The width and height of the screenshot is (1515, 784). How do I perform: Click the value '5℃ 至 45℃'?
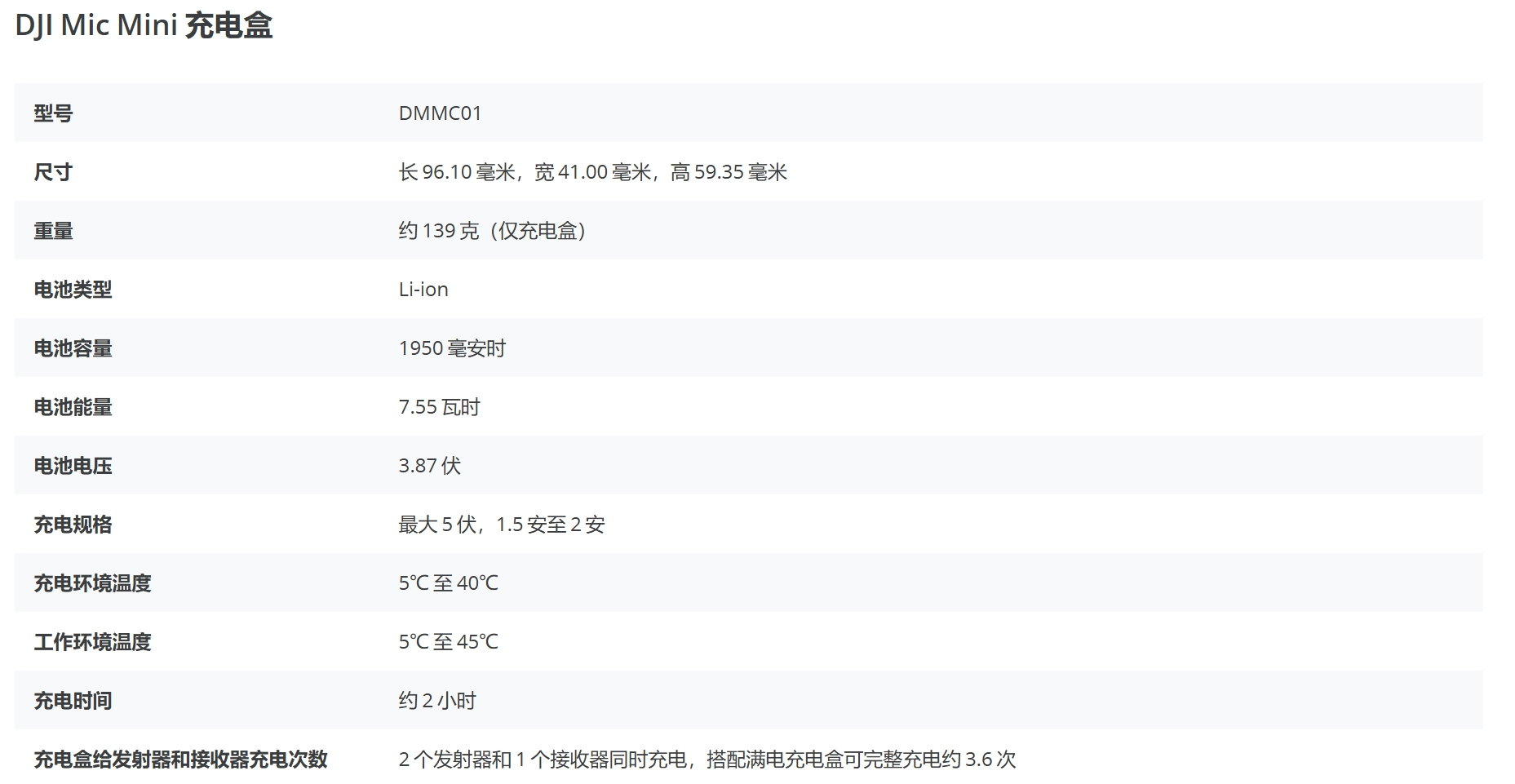[448, 642]
